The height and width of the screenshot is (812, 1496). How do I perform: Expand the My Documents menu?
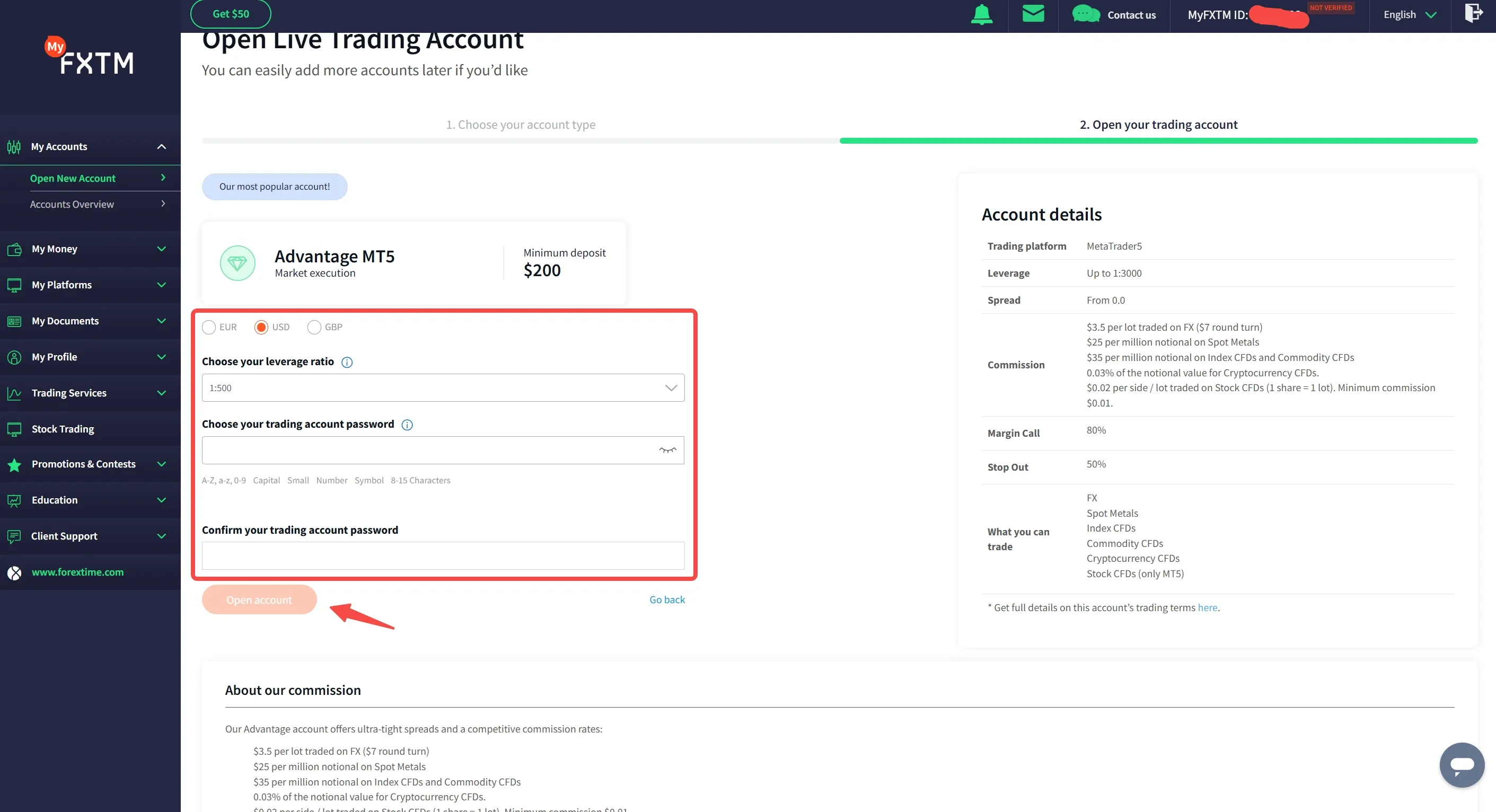162,321
